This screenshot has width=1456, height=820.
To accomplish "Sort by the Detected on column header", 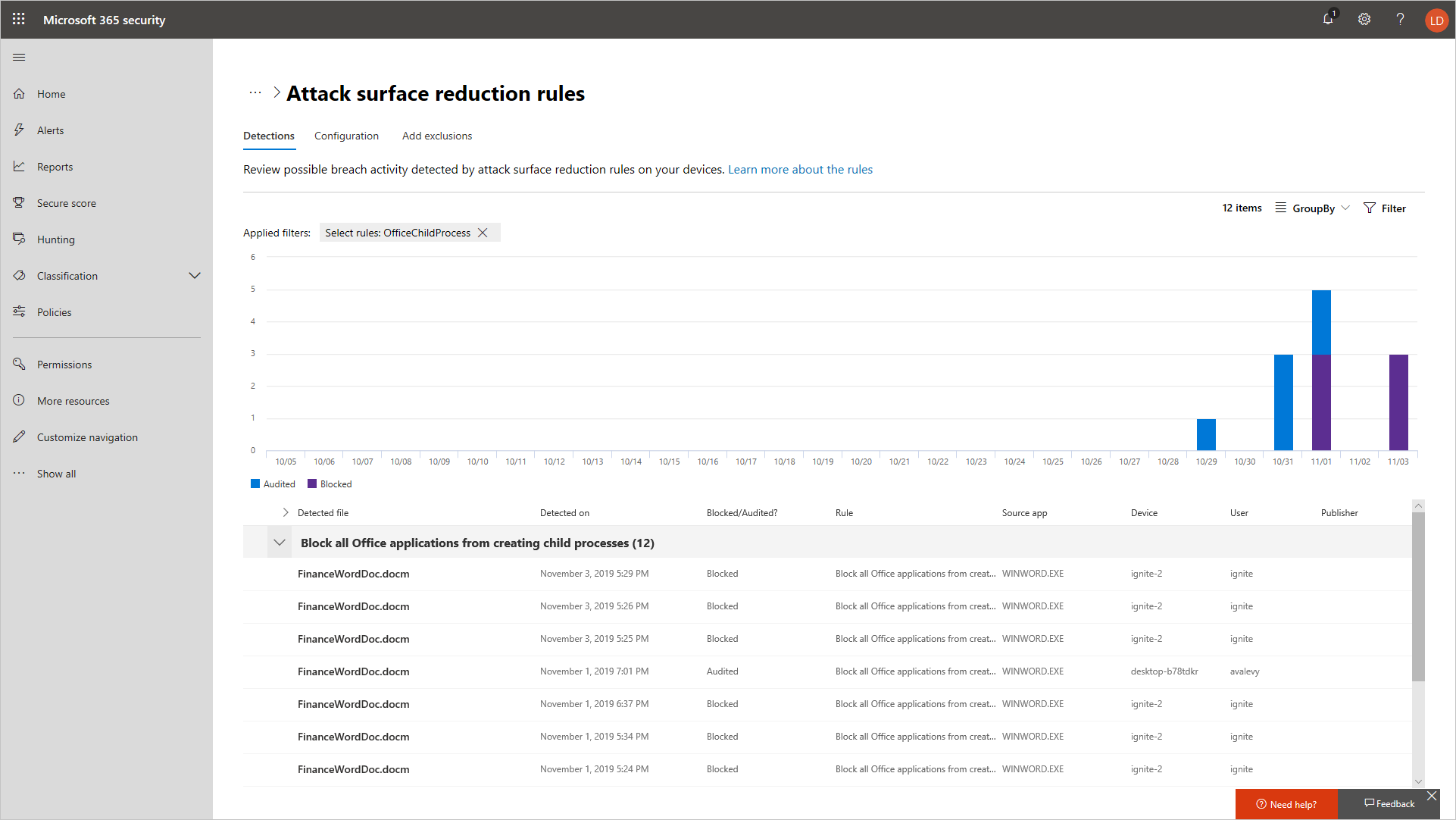I will (x=564, y=513).
